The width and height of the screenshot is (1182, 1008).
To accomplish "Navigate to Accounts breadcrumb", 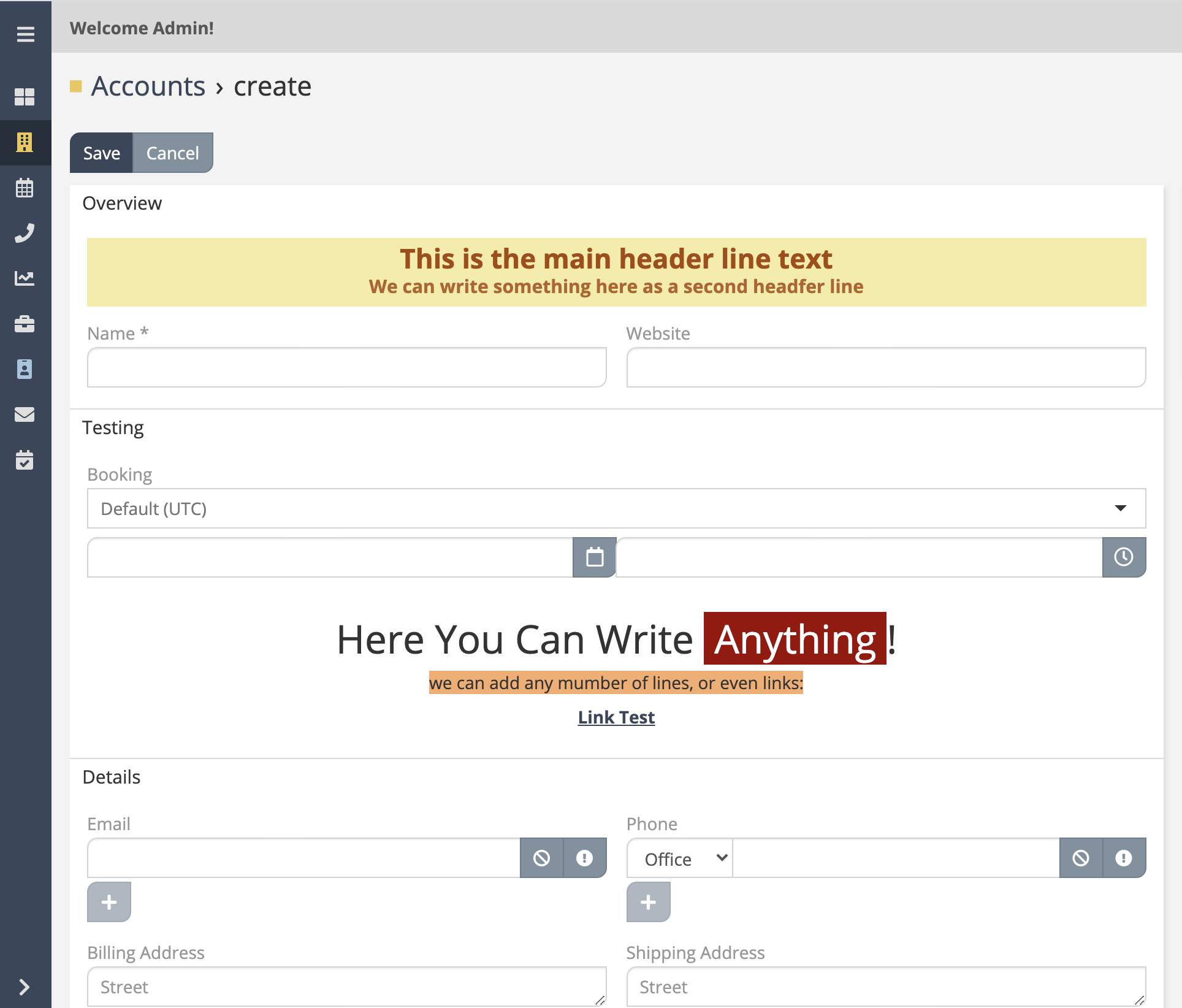I will tap(148, 86).
